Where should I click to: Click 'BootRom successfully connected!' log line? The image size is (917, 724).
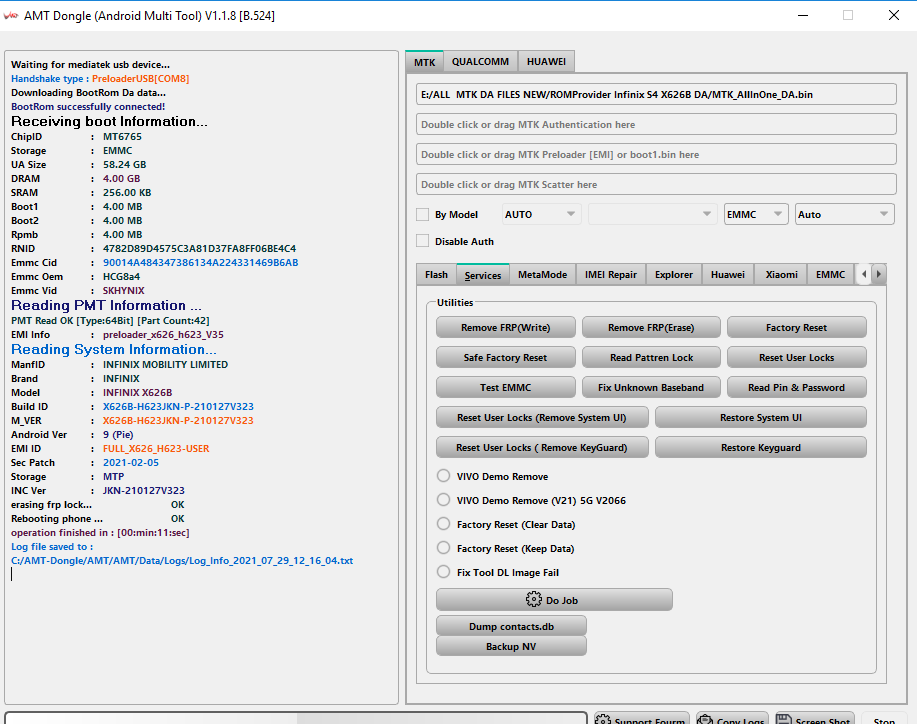tap(88, 106)
